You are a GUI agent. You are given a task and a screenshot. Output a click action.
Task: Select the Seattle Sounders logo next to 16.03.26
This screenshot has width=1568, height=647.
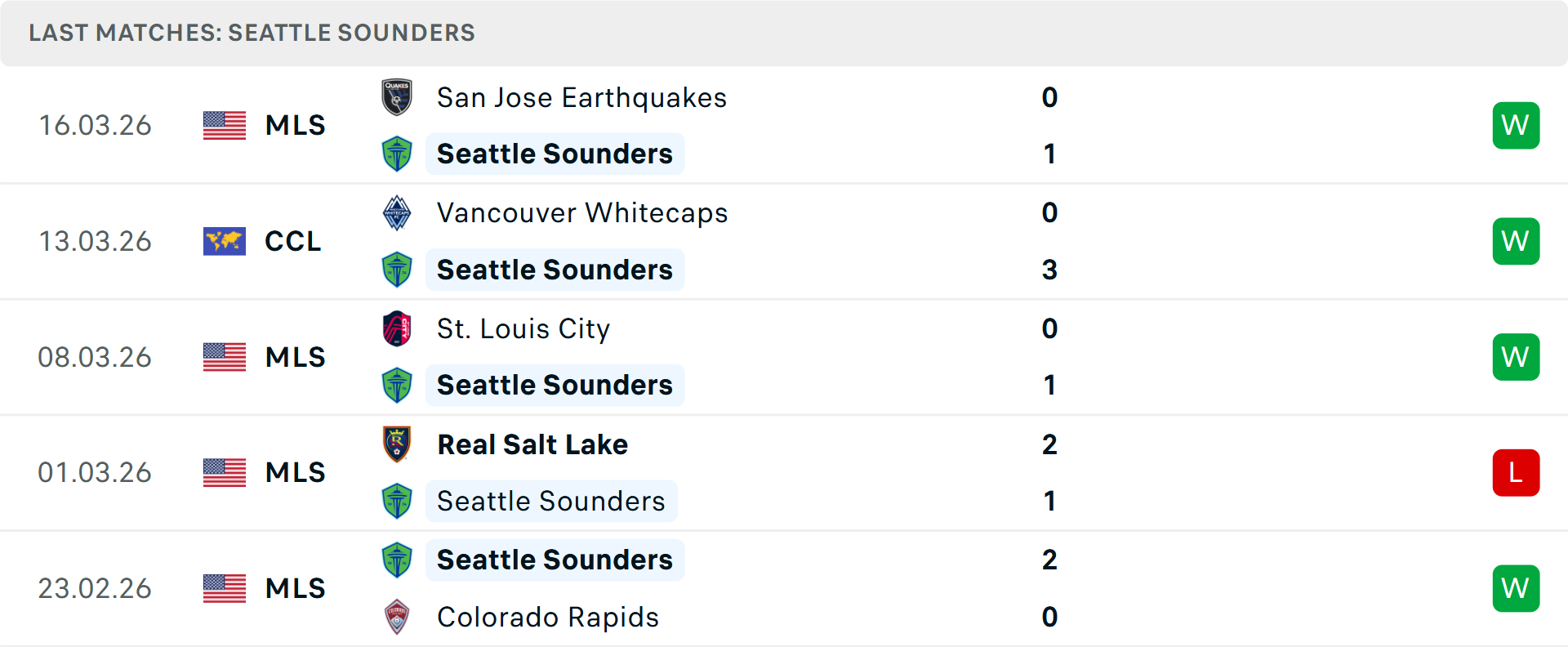(397, 154)
